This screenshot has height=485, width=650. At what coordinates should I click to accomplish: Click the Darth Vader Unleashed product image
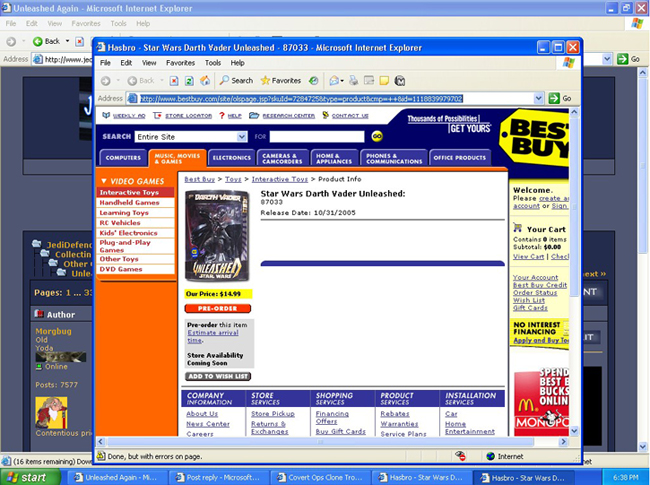(217, 236)
